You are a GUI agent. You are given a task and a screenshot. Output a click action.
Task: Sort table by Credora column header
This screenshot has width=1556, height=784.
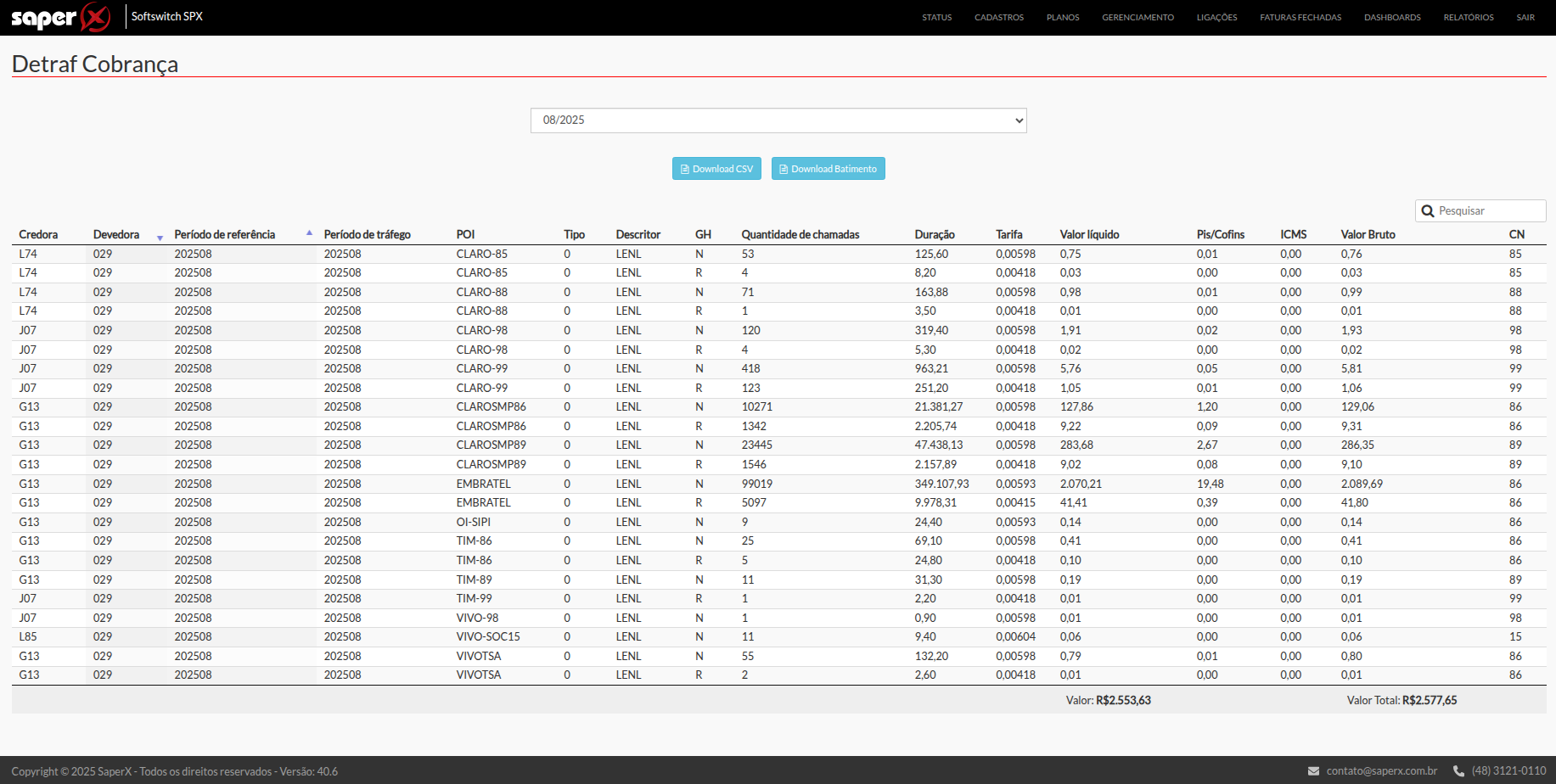click(38, 235)
